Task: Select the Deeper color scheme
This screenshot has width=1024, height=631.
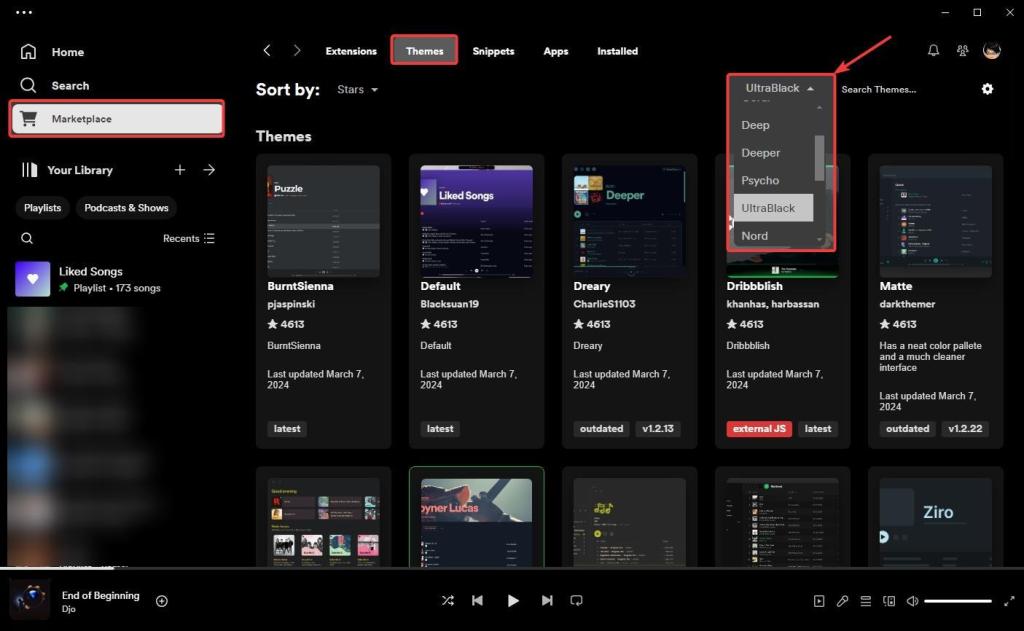Action: 774,153
